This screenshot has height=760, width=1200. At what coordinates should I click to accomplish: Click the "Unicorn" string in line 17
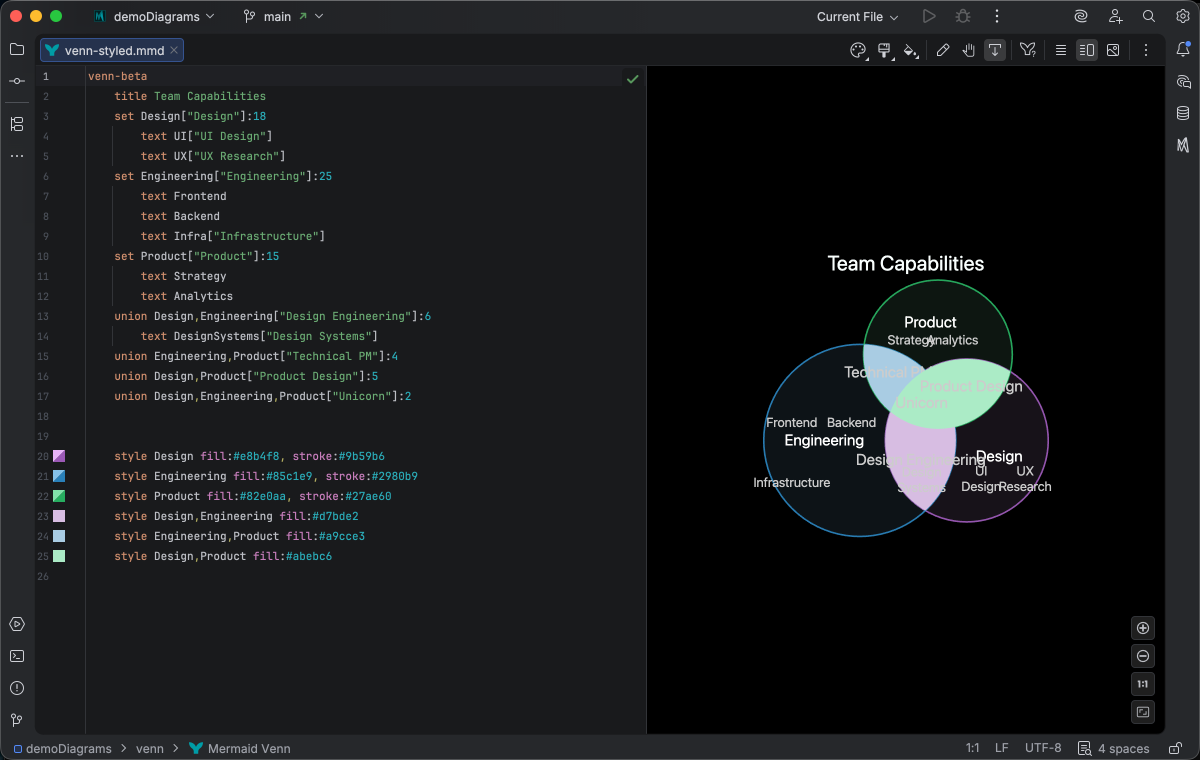pyautogui.click(x=363, y=396)
